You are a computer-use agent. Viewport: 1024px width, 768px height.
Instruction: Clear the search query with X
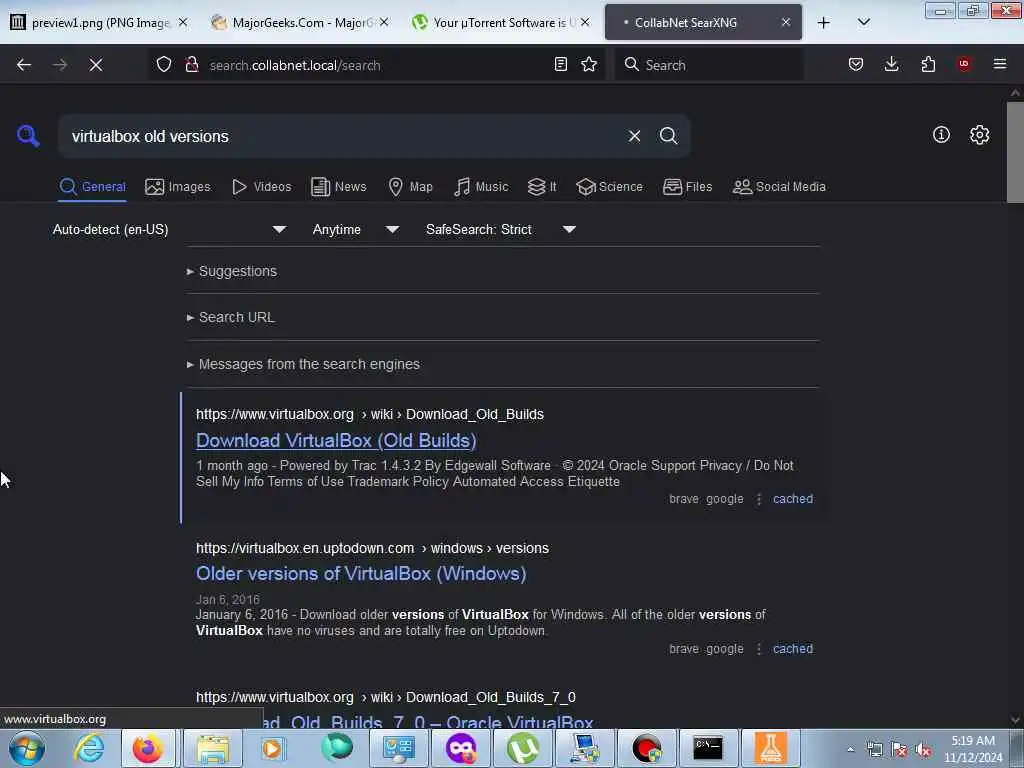634,136
